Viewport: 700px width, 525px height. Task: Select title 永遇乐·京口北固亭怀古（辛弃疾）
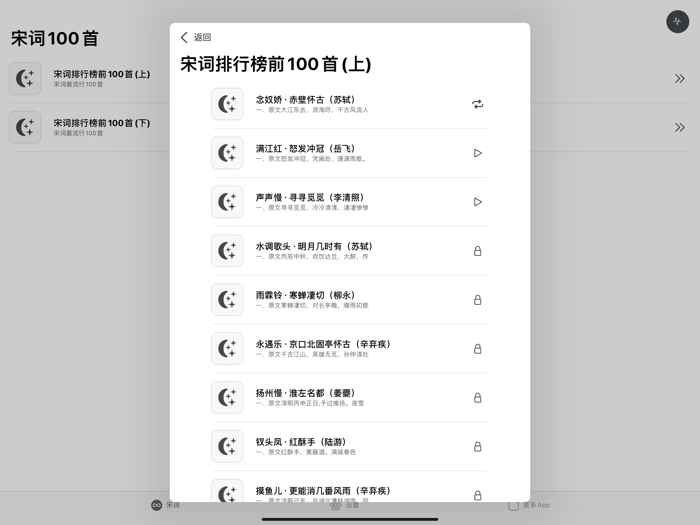[x=323, y=344]
